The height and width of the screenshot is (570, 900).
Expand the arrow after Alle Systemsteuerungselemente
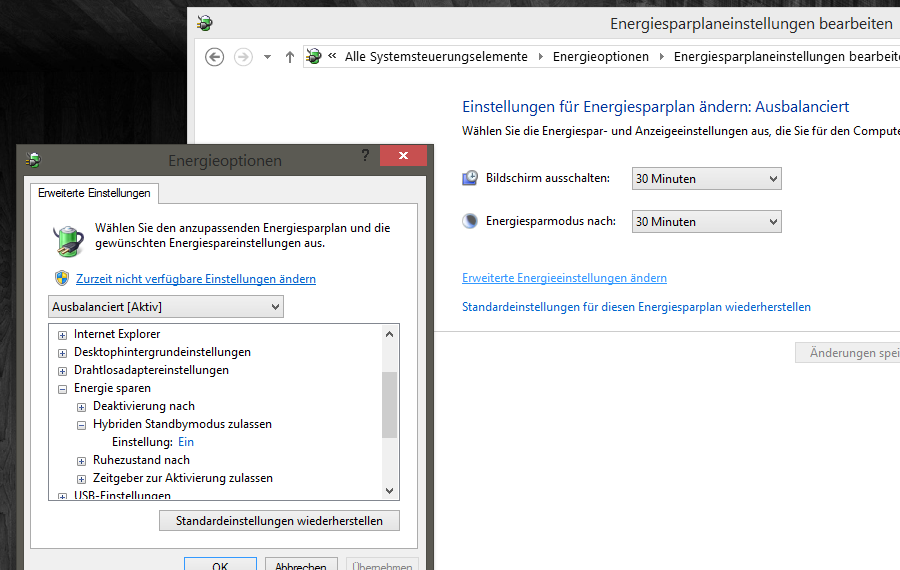(x=540, y=57)
